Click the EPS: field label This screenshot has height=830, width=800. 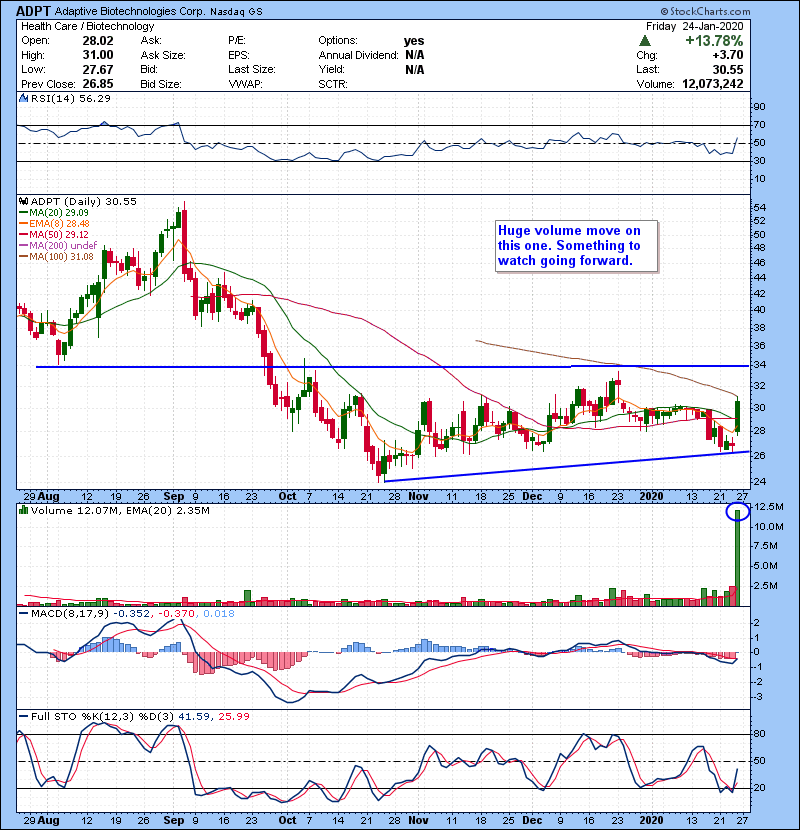tap(239, 55)
